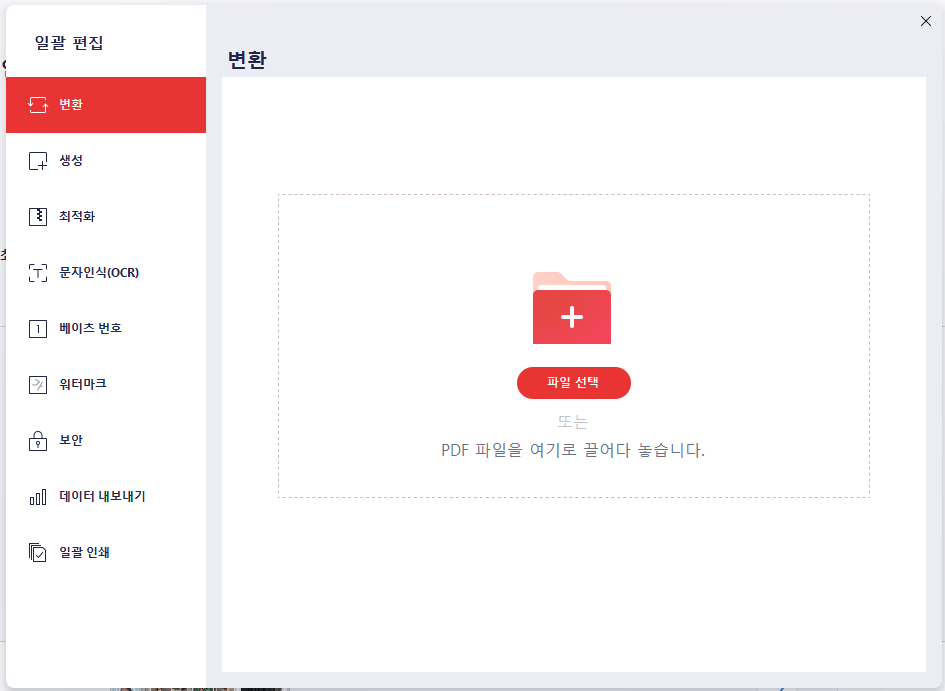945x691 pixels.
Task: Click inside the dashed PDF drop zone
Action: [x=573, y=230]
